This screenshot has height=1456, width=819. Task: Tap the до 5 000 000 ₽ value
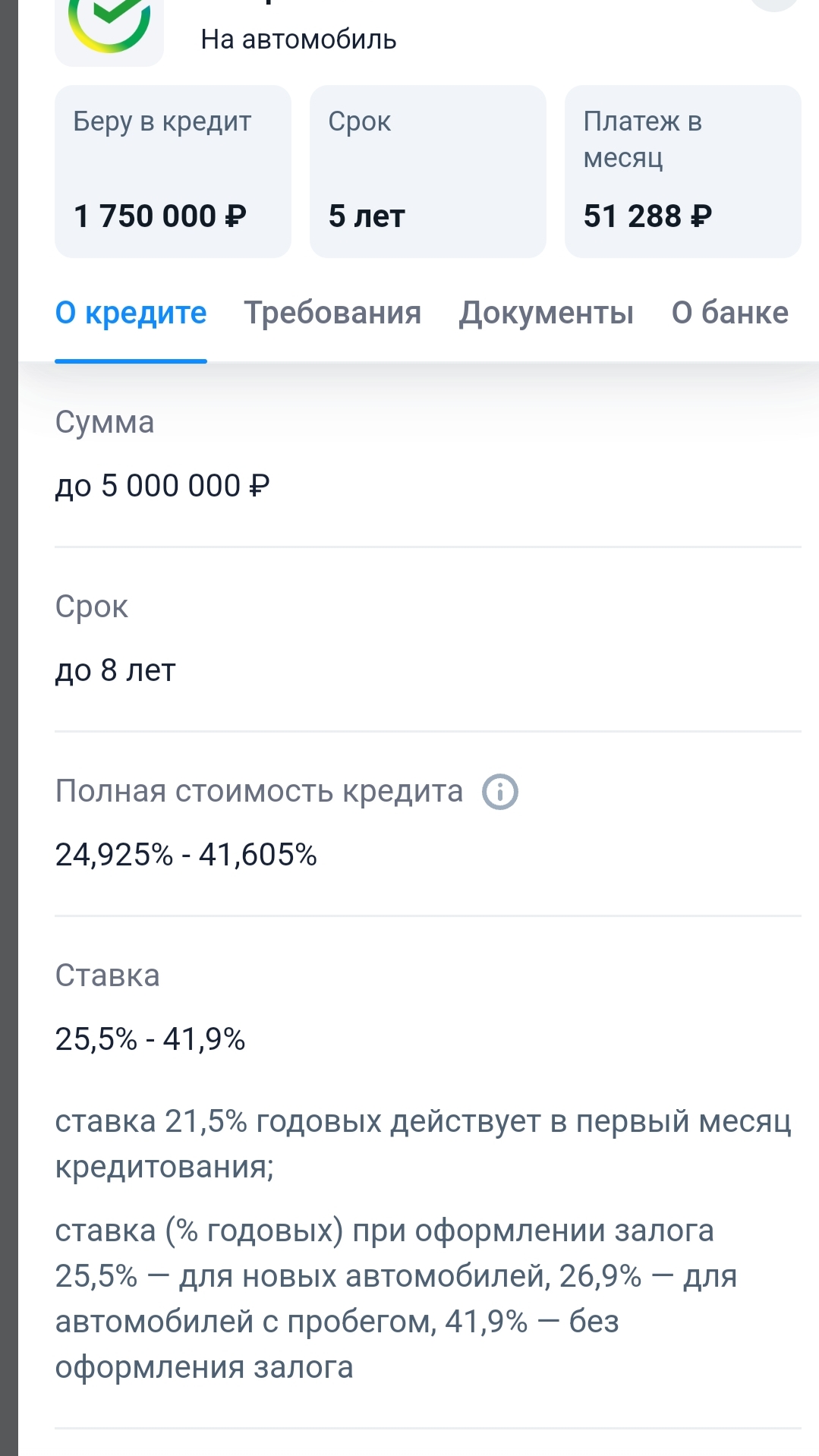162,486
